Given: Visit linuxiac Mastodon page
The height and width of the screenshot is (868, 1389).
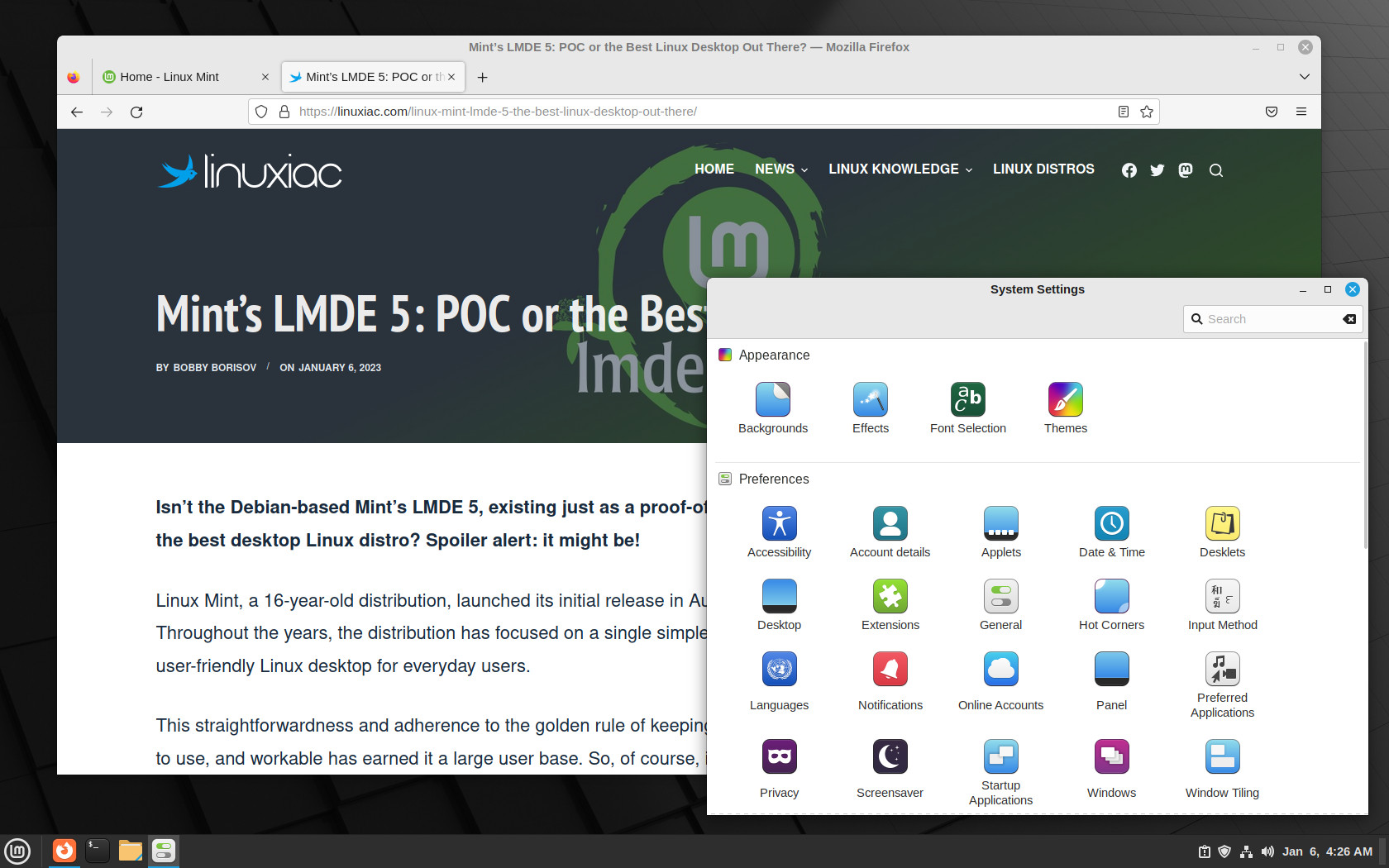Looking at the screenshot, I should pyautogui.click(x=1186, y=170).
